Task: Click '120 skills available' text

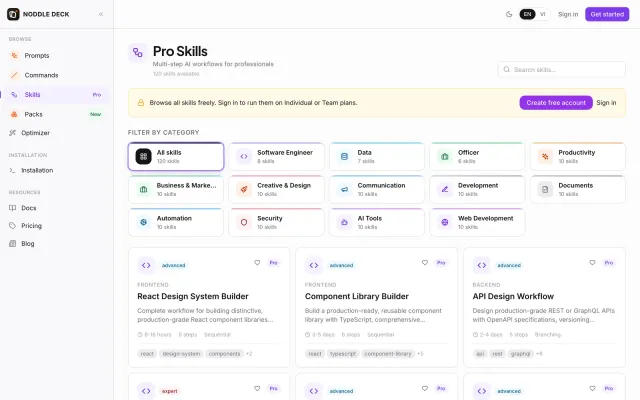Action: [x=176, y=74]
